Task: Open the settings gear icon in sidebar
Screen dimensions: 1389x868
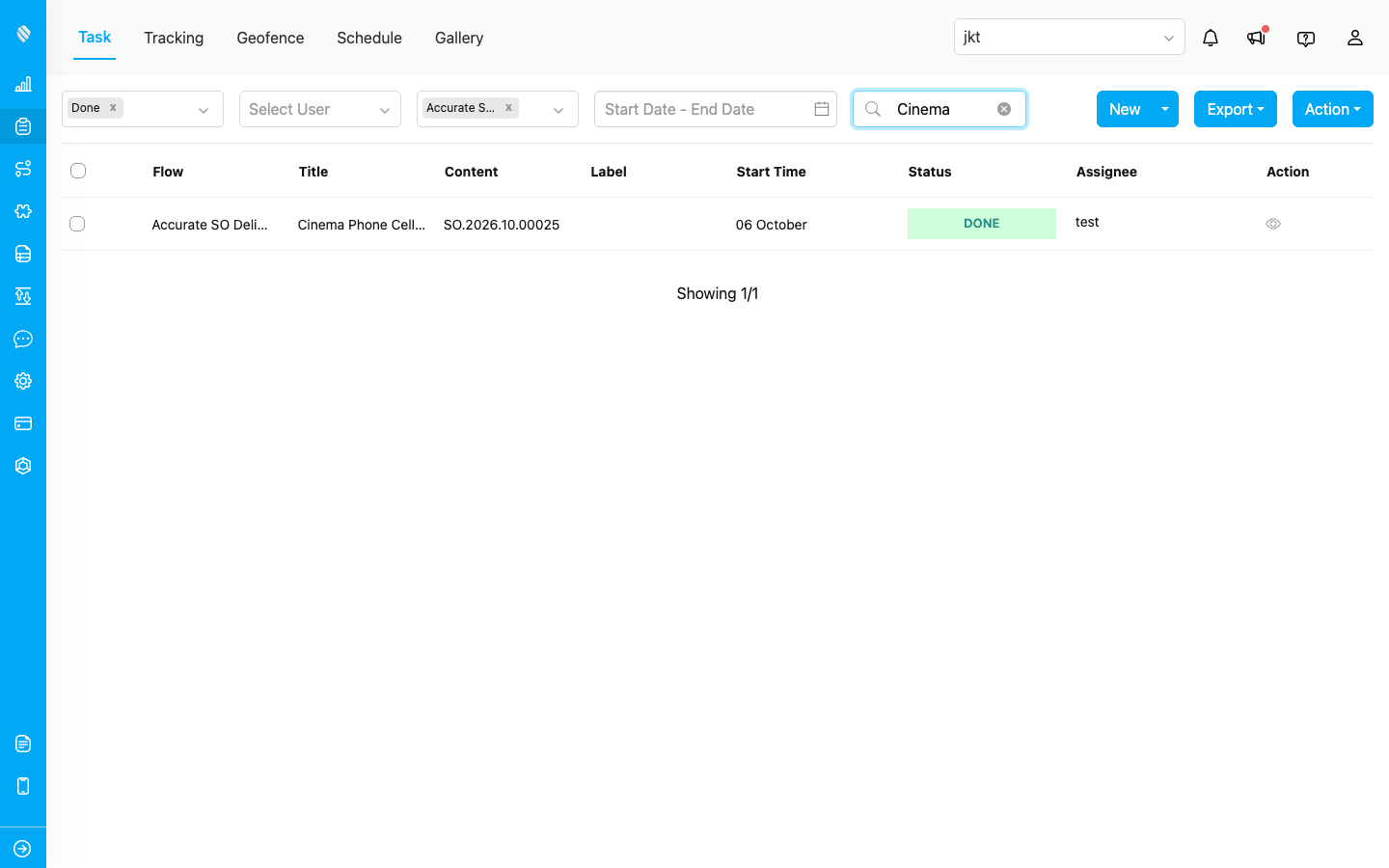Action: [x=23, y=381]
